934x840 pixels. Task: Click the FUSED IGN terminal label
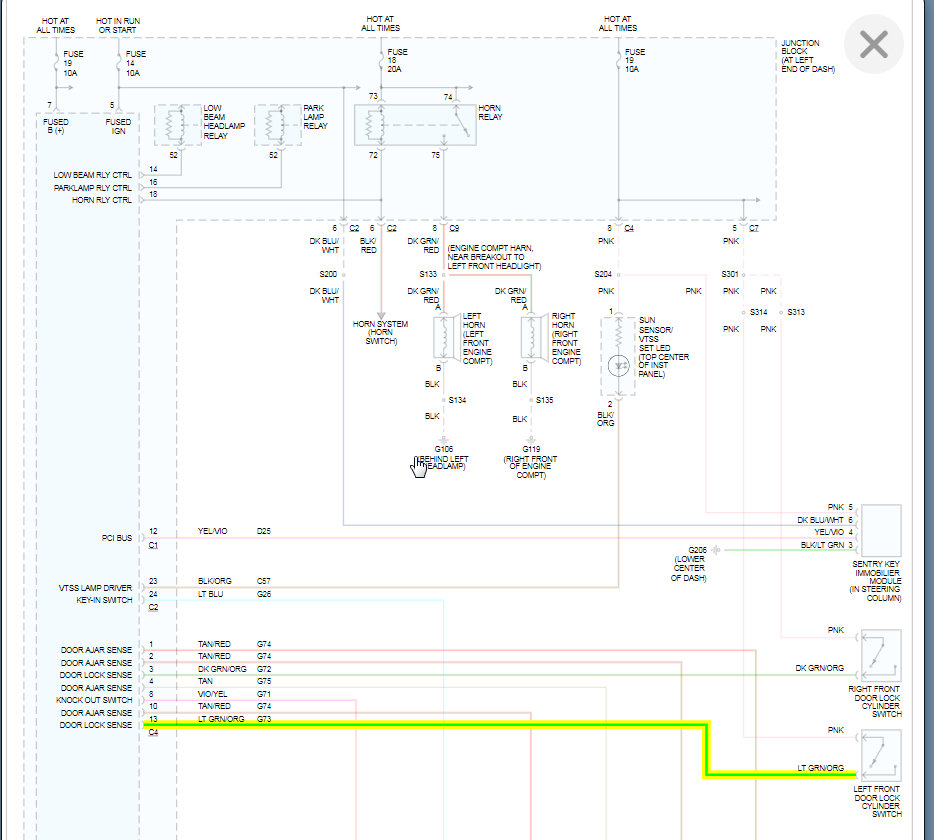(x=118, y=126)
